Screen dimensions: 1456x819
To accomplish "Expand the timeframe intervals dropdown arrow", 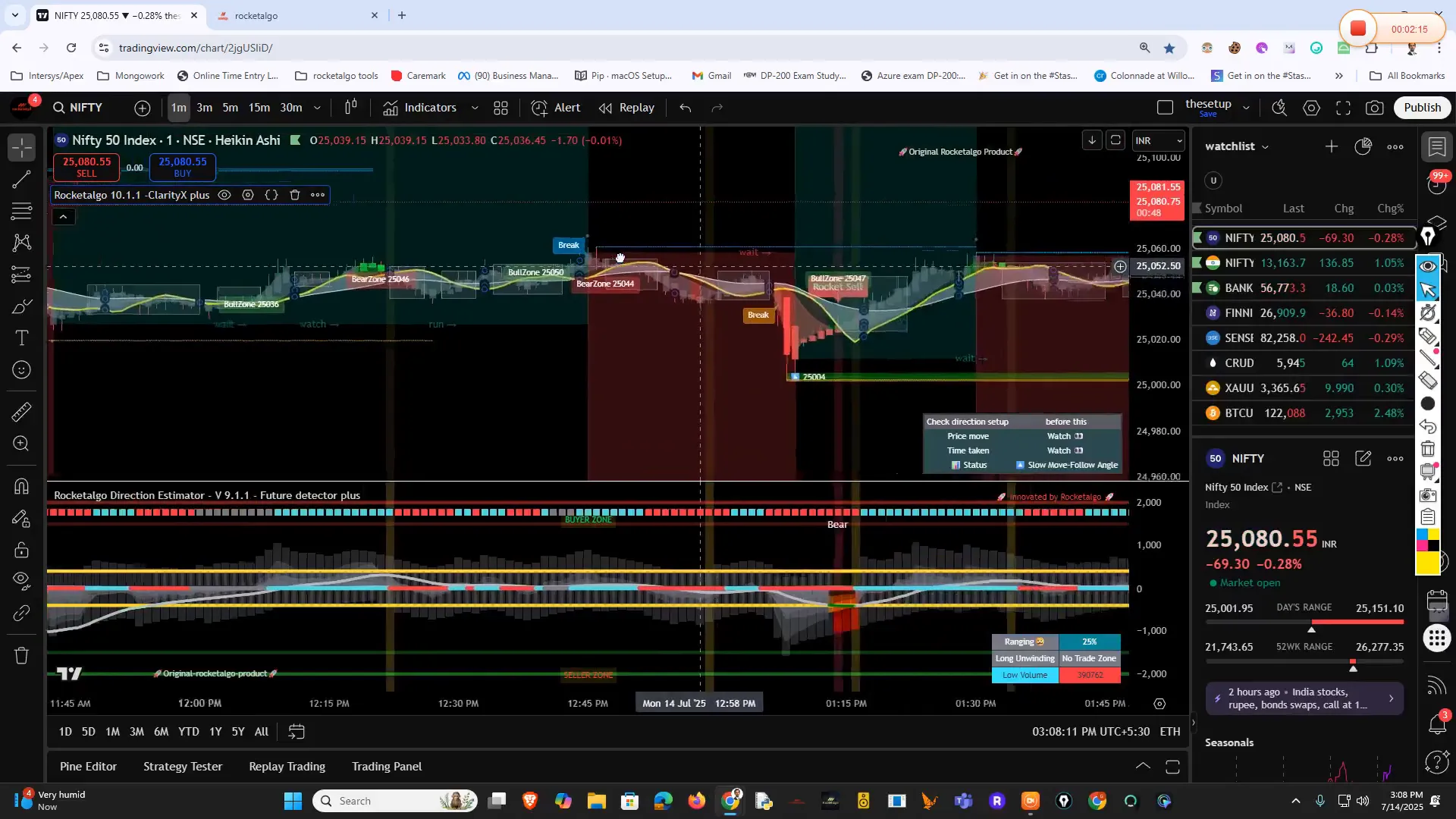I will click(317, 108).
